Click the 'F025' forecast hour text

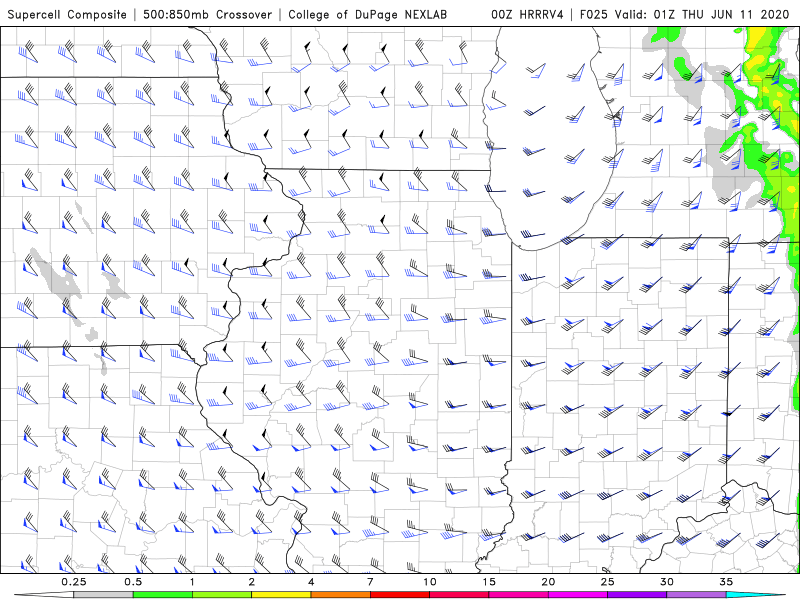click(593, 14)
